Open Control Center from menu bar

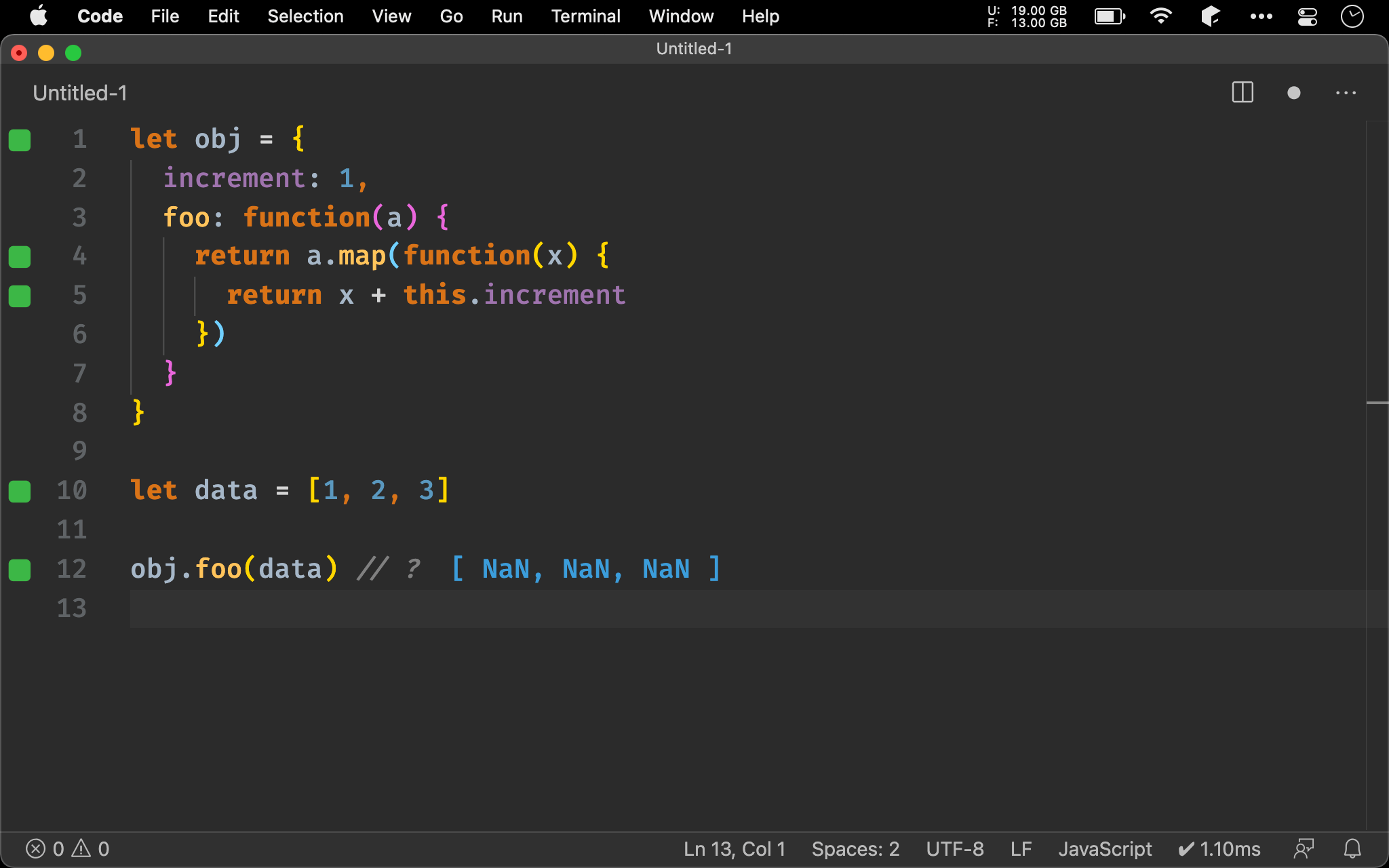click(x=1307, y=16)
